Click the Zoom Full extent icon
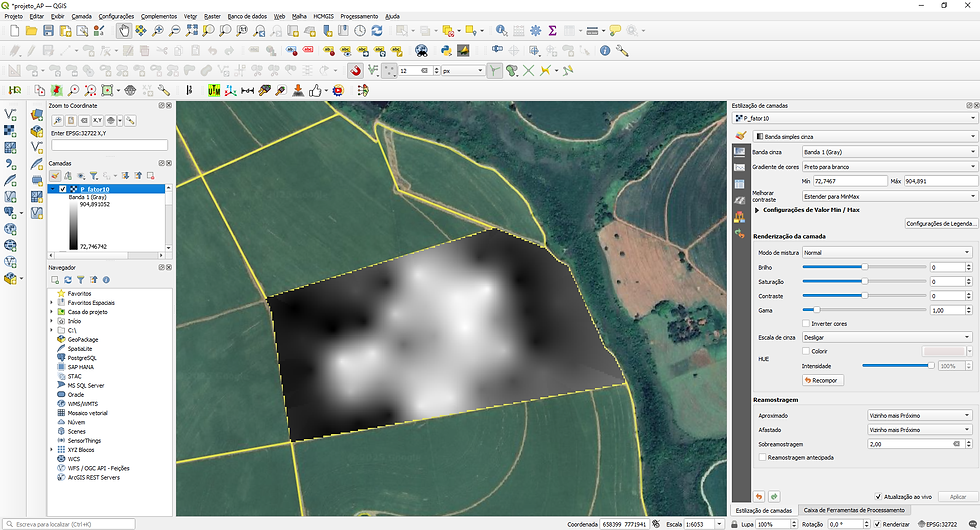The image size is (980, 530). point(192,31)
